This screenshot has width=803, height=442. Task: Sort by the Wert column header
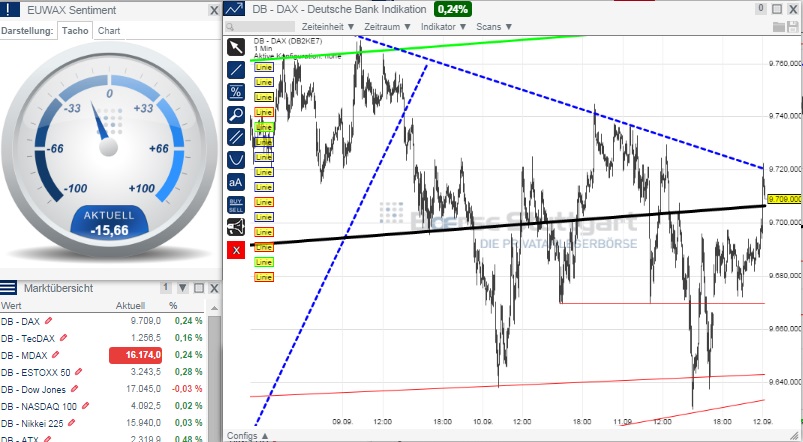click(11, 305)
